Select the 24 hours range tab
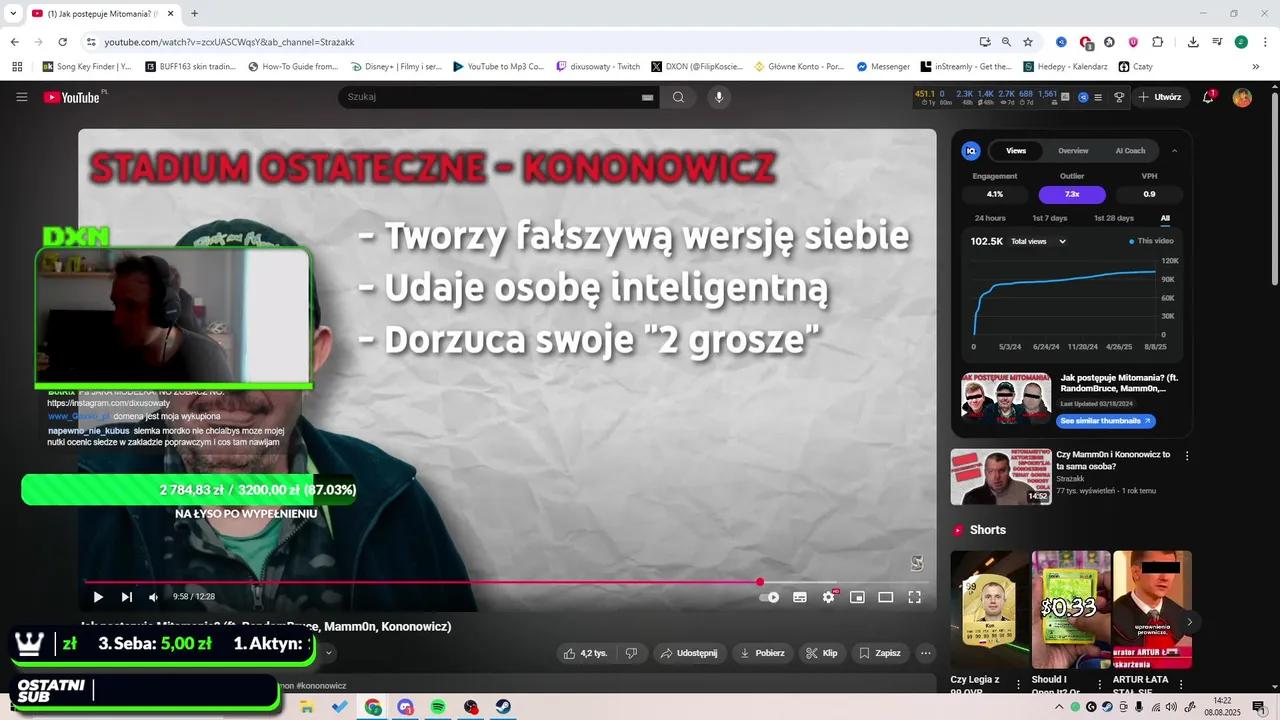 pos(990,218)
